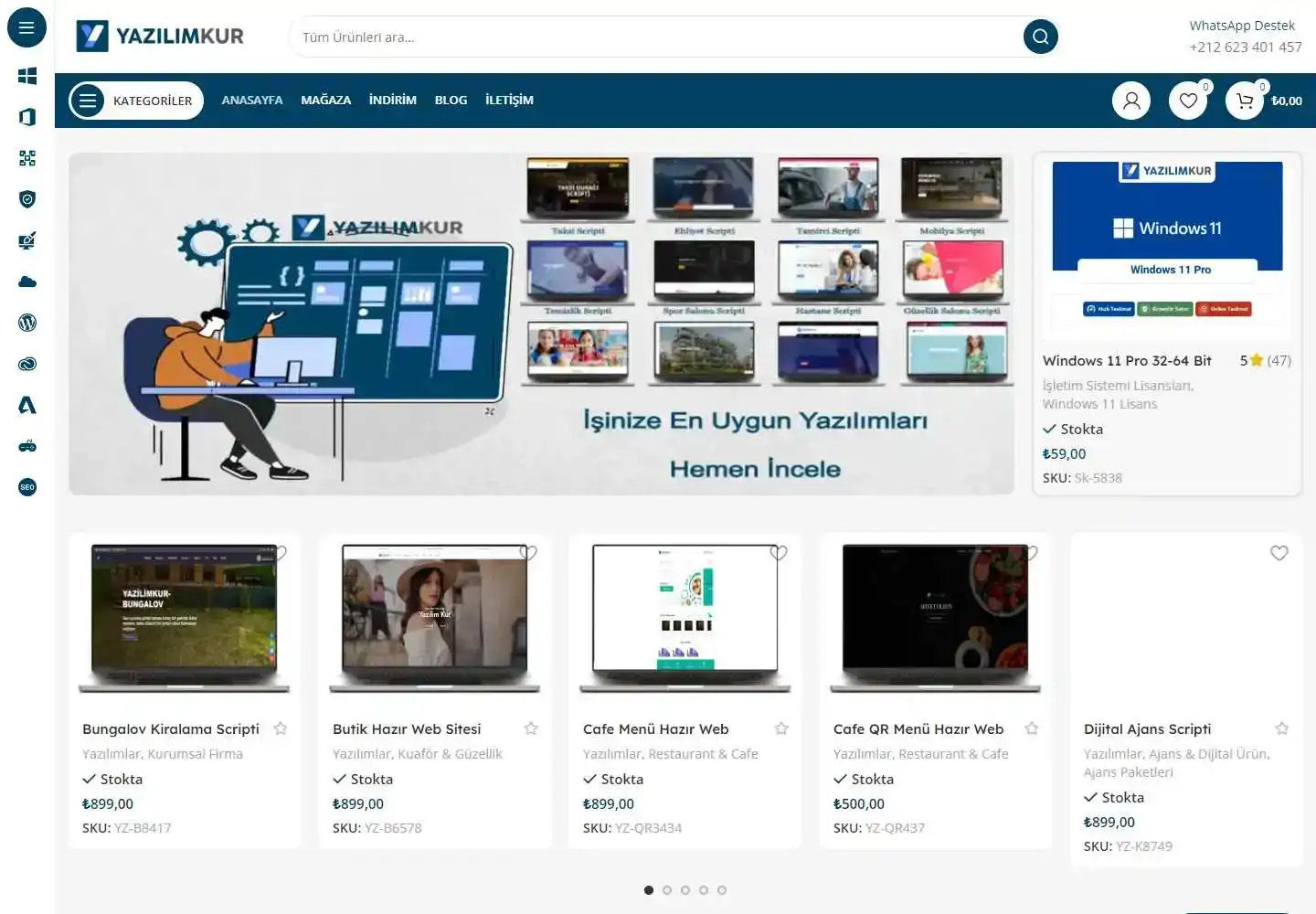Click the design monitor sidebar icon
Image resolution: width=1316 pixels, height=914 pixels.
tap(27, 240)
